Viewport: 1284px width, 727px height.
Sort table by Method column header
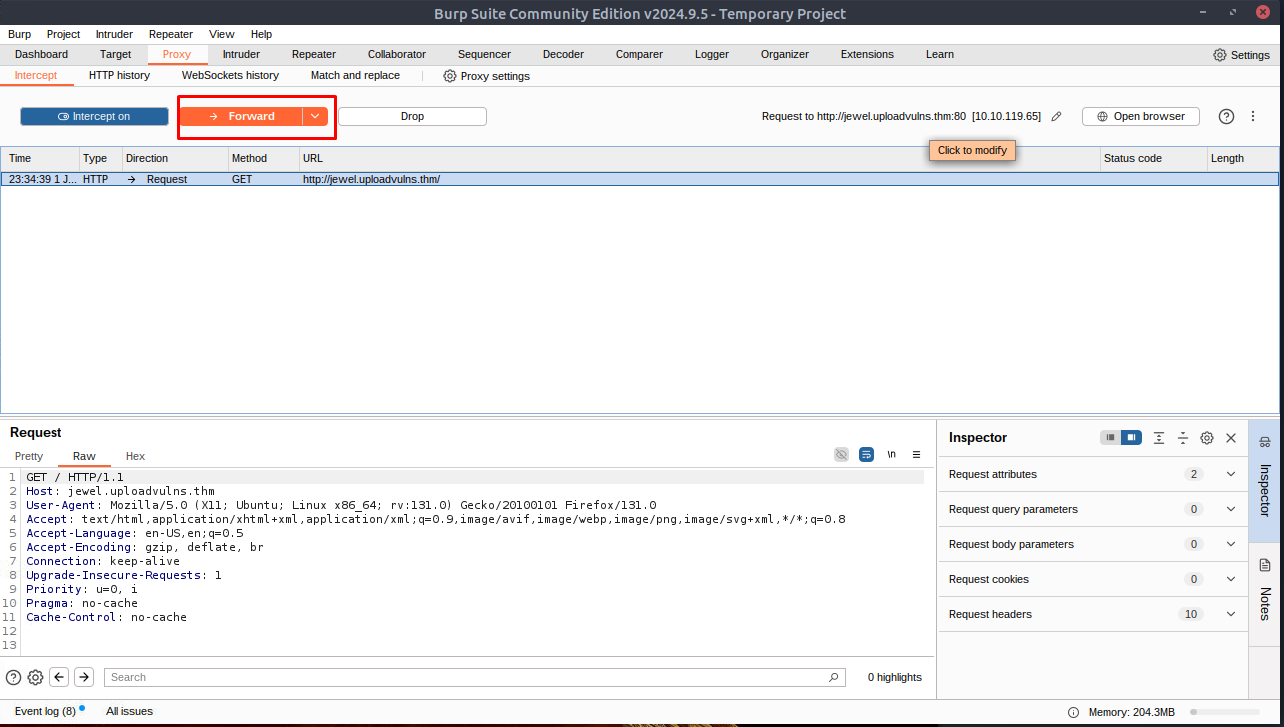point(264,158)
